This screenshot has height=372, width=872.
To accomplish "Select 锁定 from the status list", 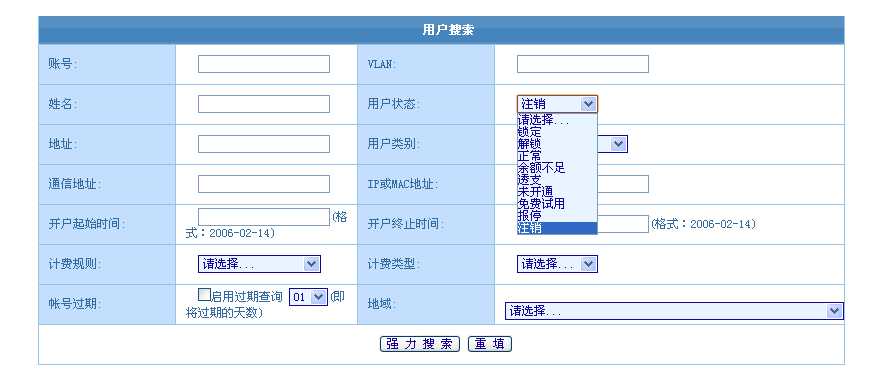I will point(557,132).
